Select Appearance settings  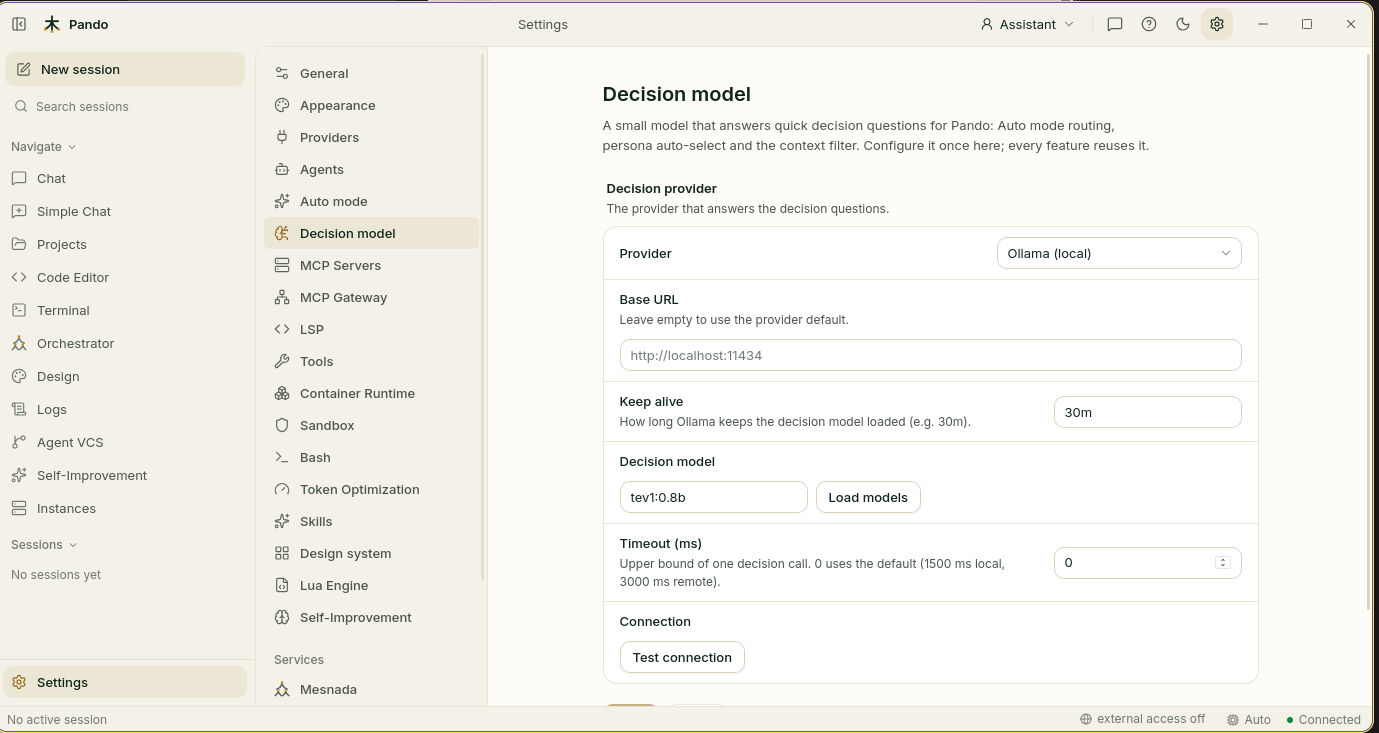coord(371,105)
